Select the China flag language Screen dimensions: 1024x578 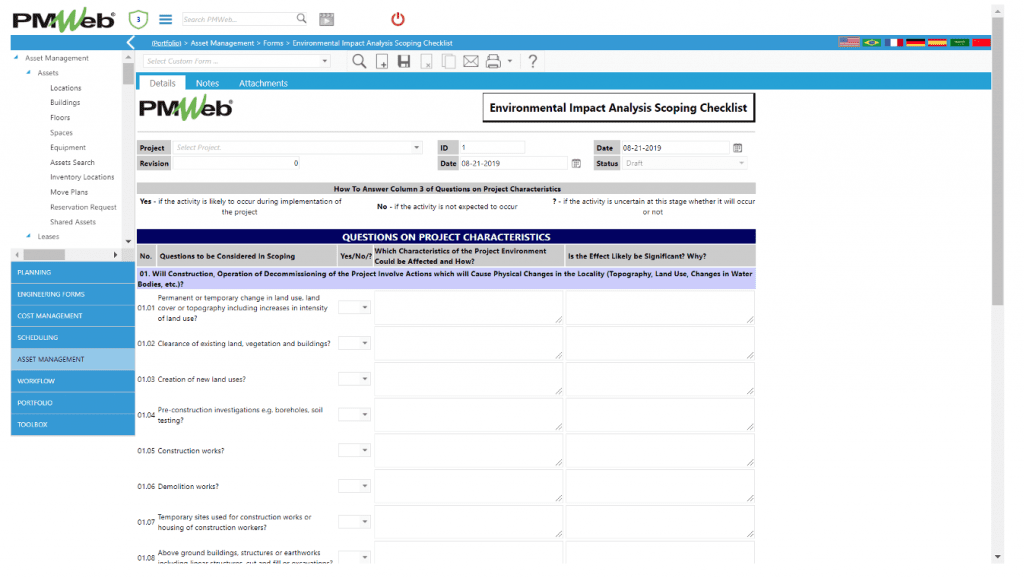click(982, 42)
